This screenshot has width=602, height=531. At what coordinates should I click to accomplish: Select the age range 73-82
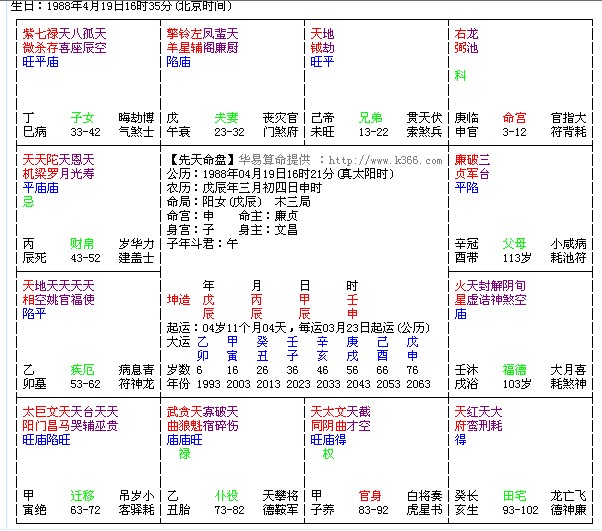(229, 510)
